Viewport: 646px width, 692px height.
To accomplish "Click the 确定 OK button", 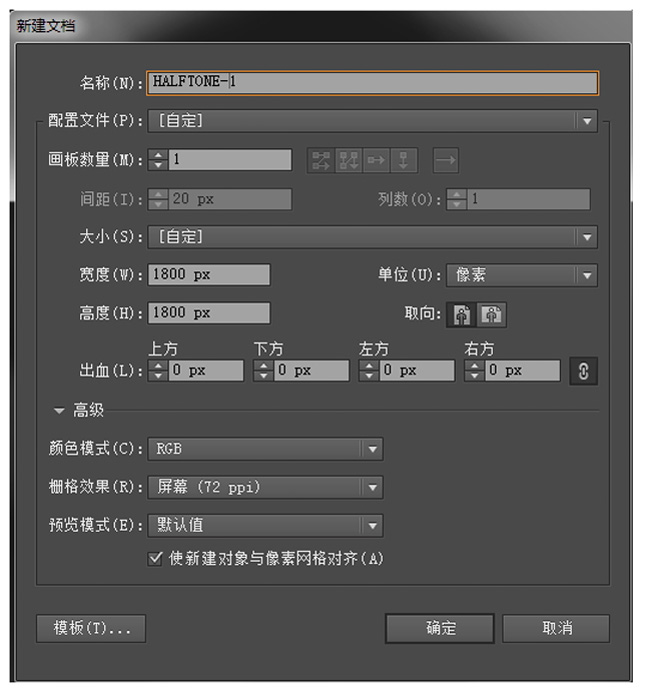I will tap(440, 628).
